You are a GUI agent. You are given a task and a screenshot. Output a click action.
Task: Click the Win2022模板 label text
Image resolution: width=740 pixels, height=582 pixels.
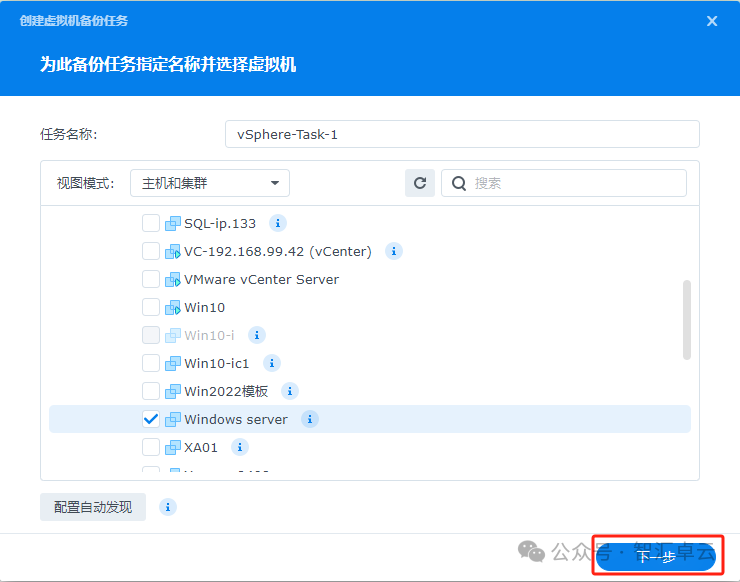click(226, 391)
